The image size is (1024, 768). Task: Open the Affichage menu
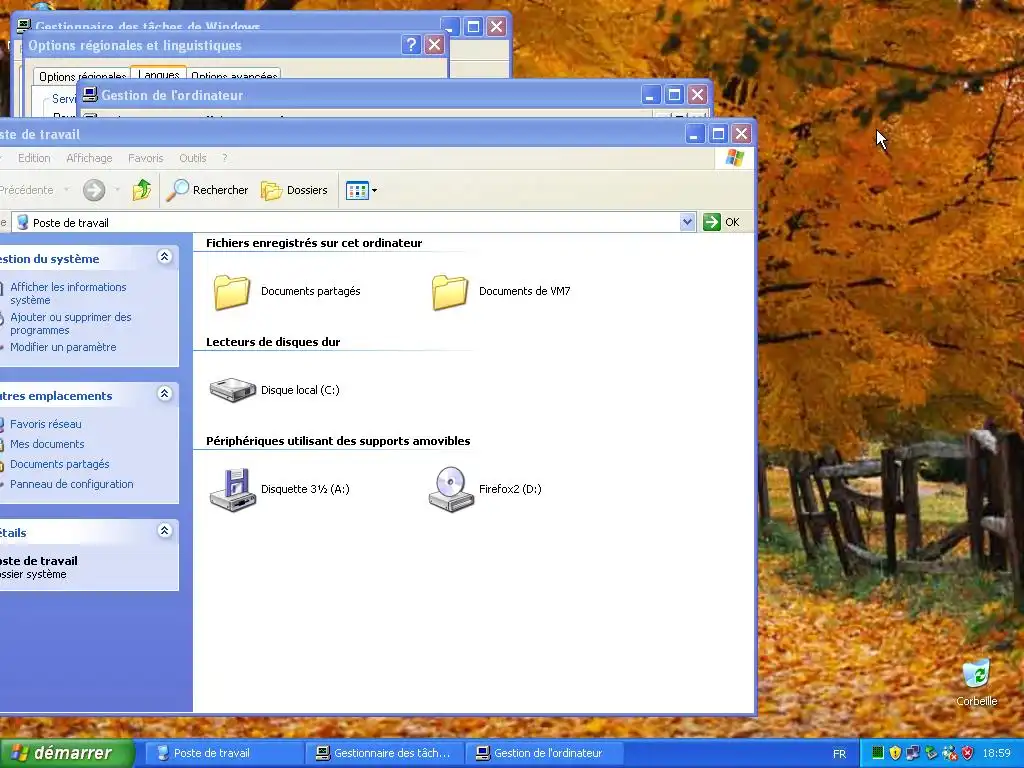tap(89, 158)
